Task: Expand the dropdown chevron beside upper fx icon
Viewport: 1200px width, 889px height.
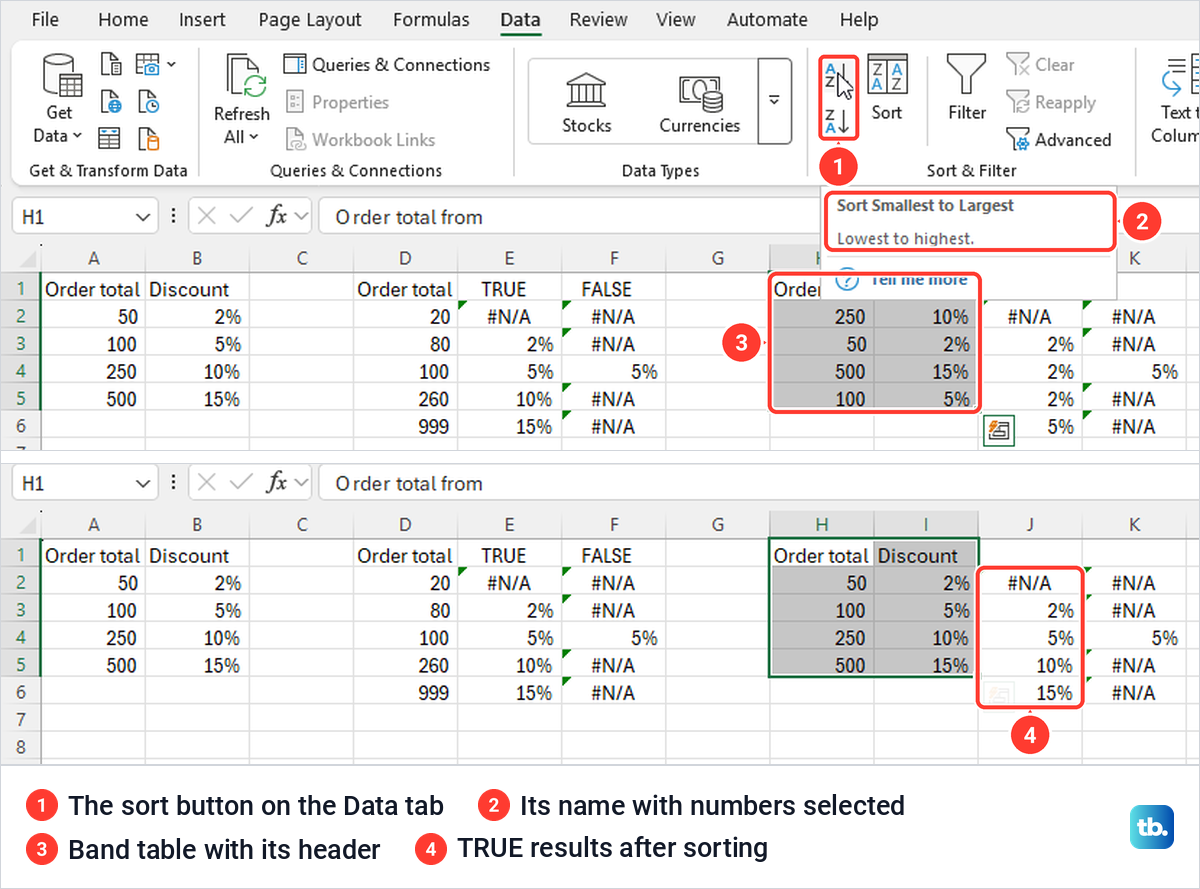Action: coord(301,217)
